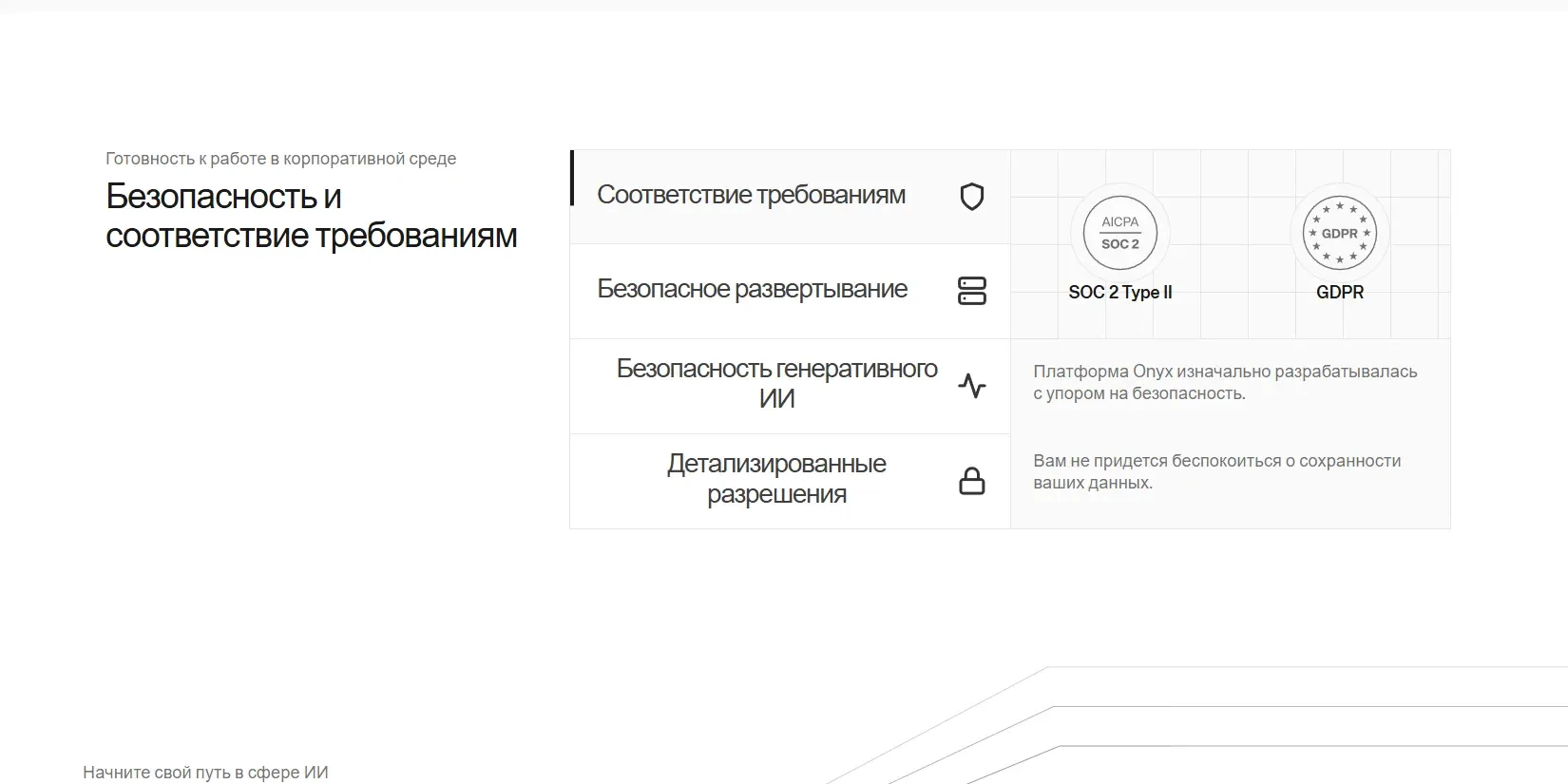This screenshot has height=784, width=1568.
Task: Click text 'Вам не придется беспокоиться'
Action: point(1157,461)
